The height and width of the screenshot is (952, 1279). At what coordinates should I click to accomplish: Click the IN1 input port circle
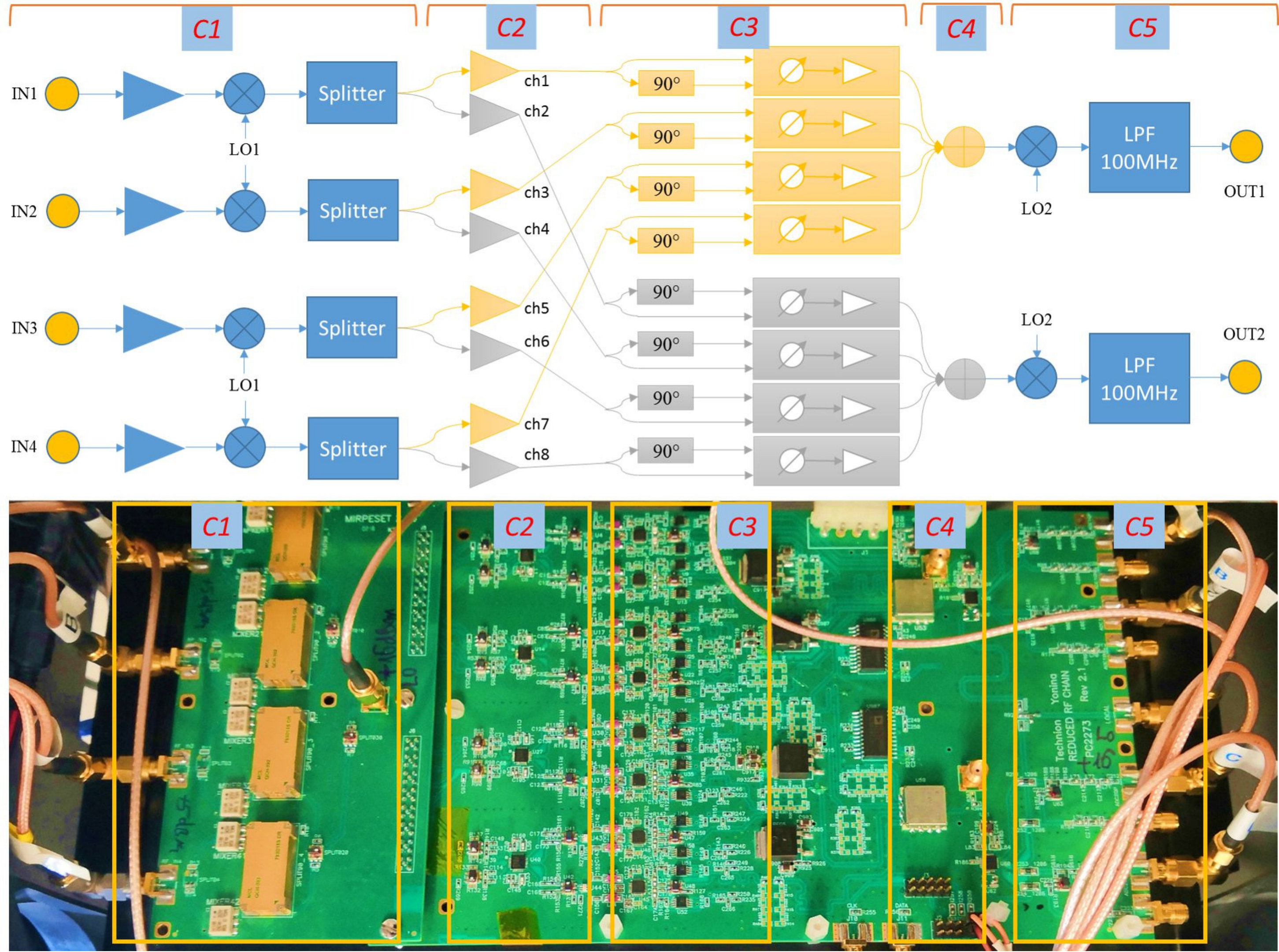click(62, 94)
